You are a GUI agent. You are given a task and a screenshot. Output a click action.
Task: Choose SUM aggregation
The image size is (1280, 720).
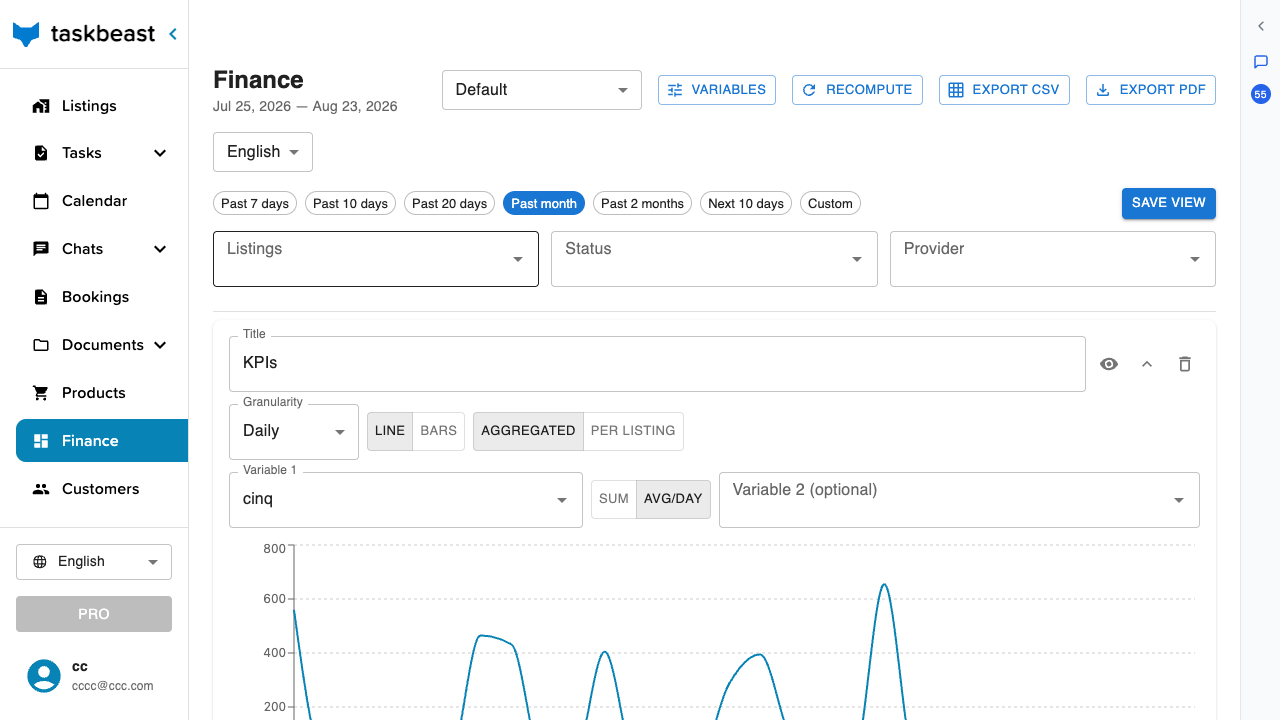pos(614,499)
